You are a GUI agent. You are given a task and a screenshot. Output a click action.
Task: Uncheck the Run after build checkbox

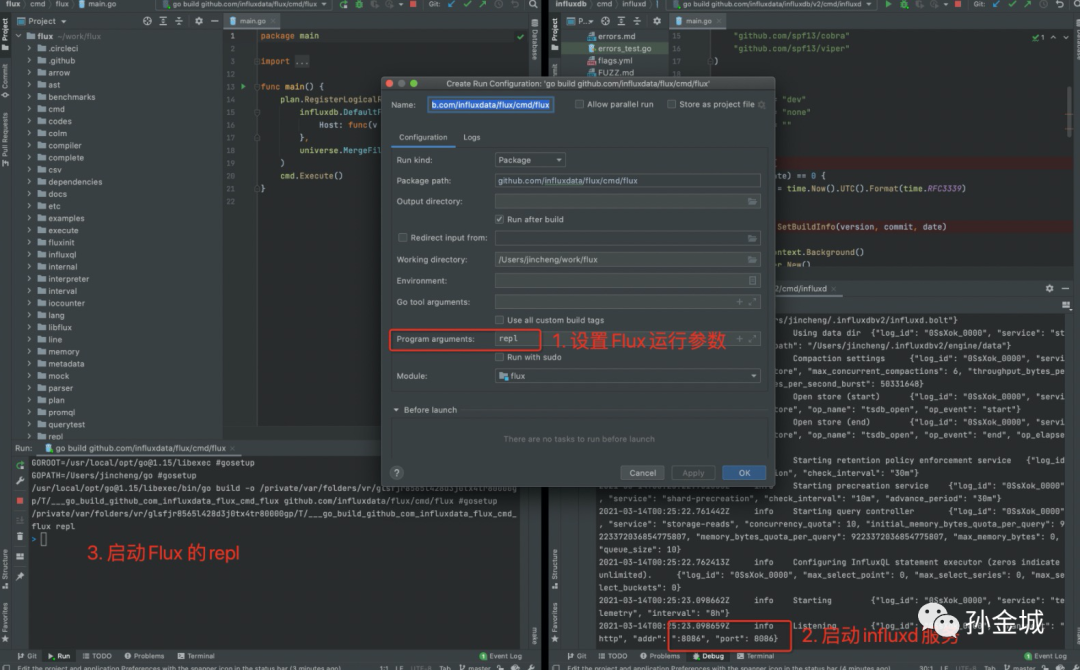click(500, 219)
